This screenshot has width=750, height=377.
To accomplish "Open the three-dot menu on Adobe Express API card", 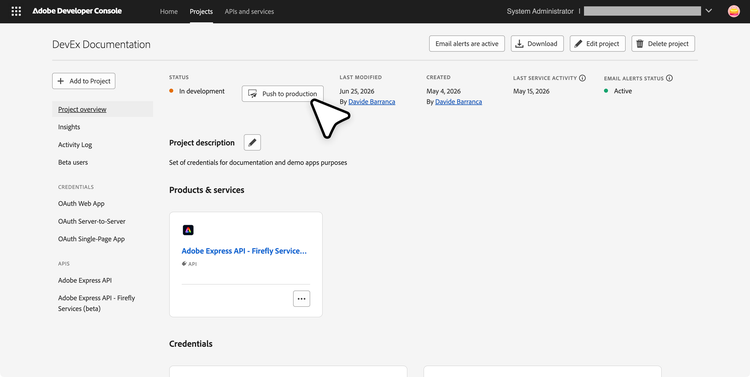I will (x=301, y=299).
